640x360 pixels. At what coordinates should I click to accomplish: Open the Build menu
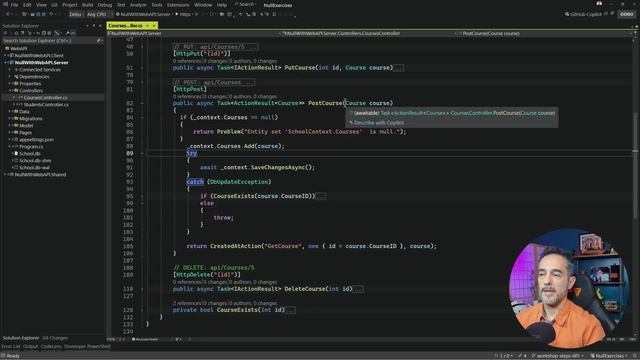87,5
